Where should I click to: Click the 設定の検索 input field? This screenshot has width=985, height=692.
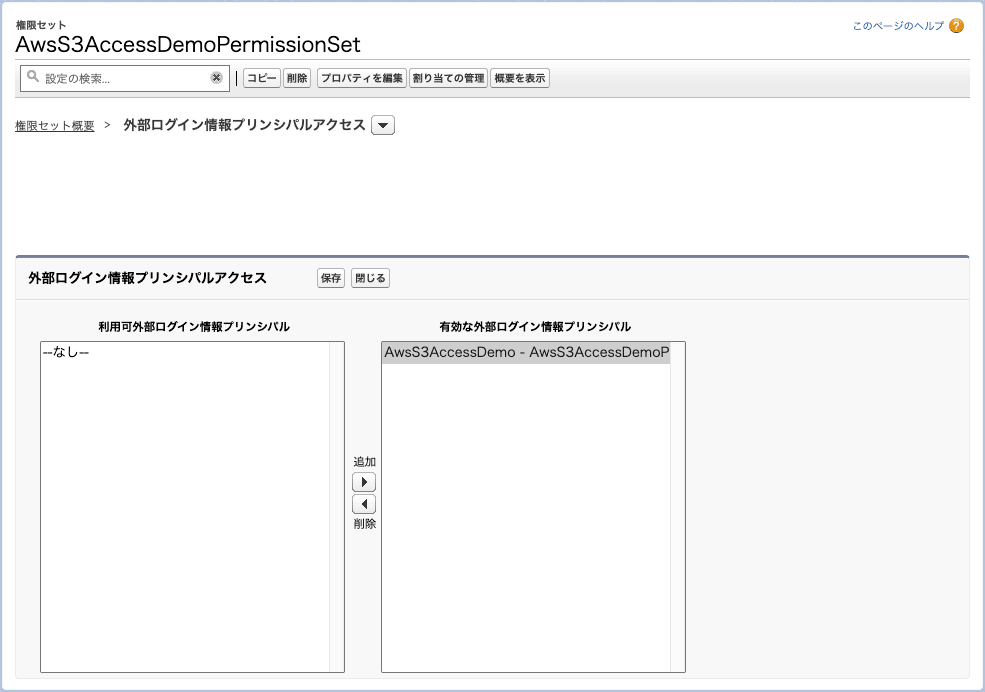pyautogui.click(x=125, y=78)
